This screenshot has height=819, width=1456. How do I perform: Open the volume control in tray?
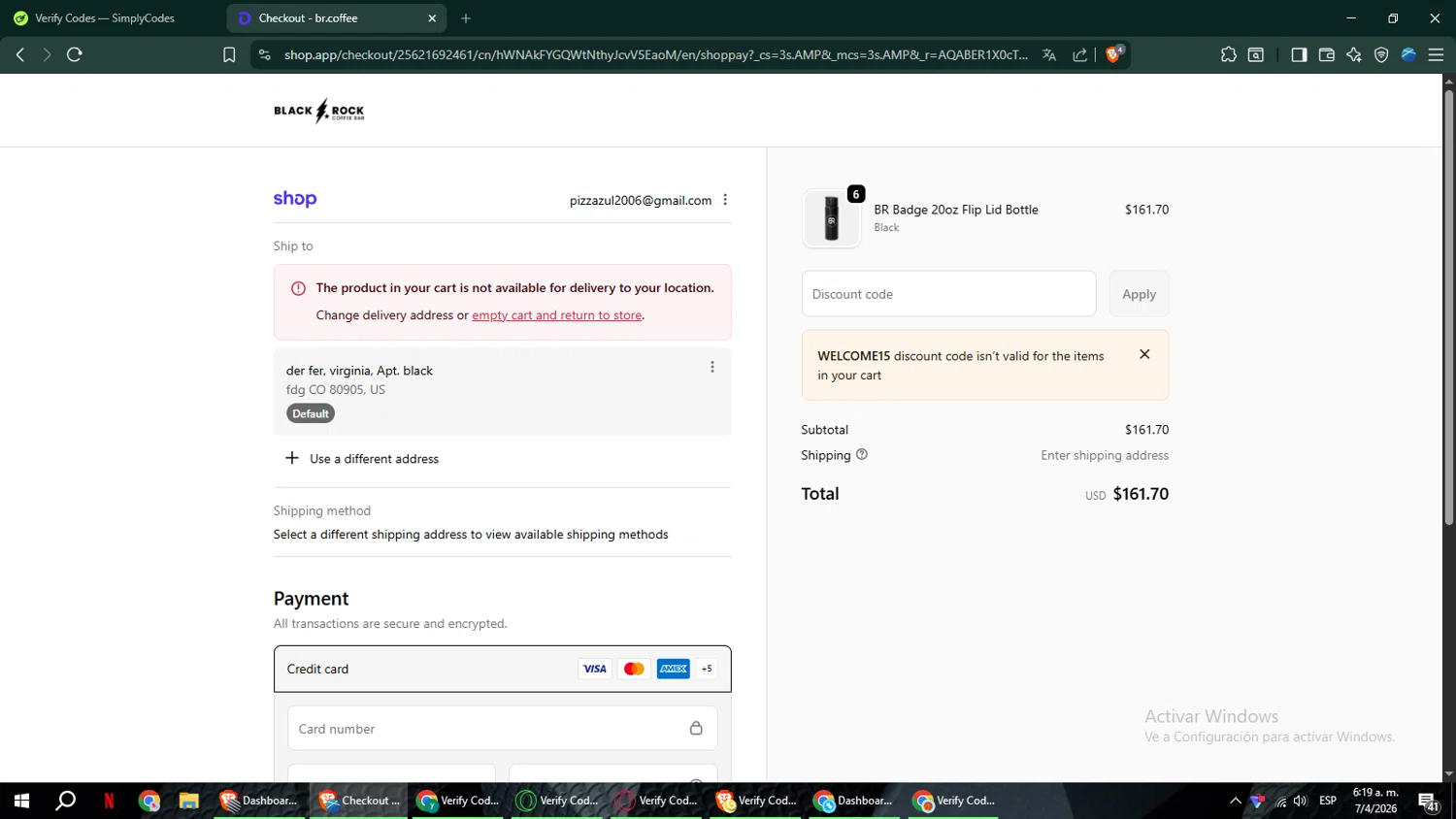[1301, 801]
